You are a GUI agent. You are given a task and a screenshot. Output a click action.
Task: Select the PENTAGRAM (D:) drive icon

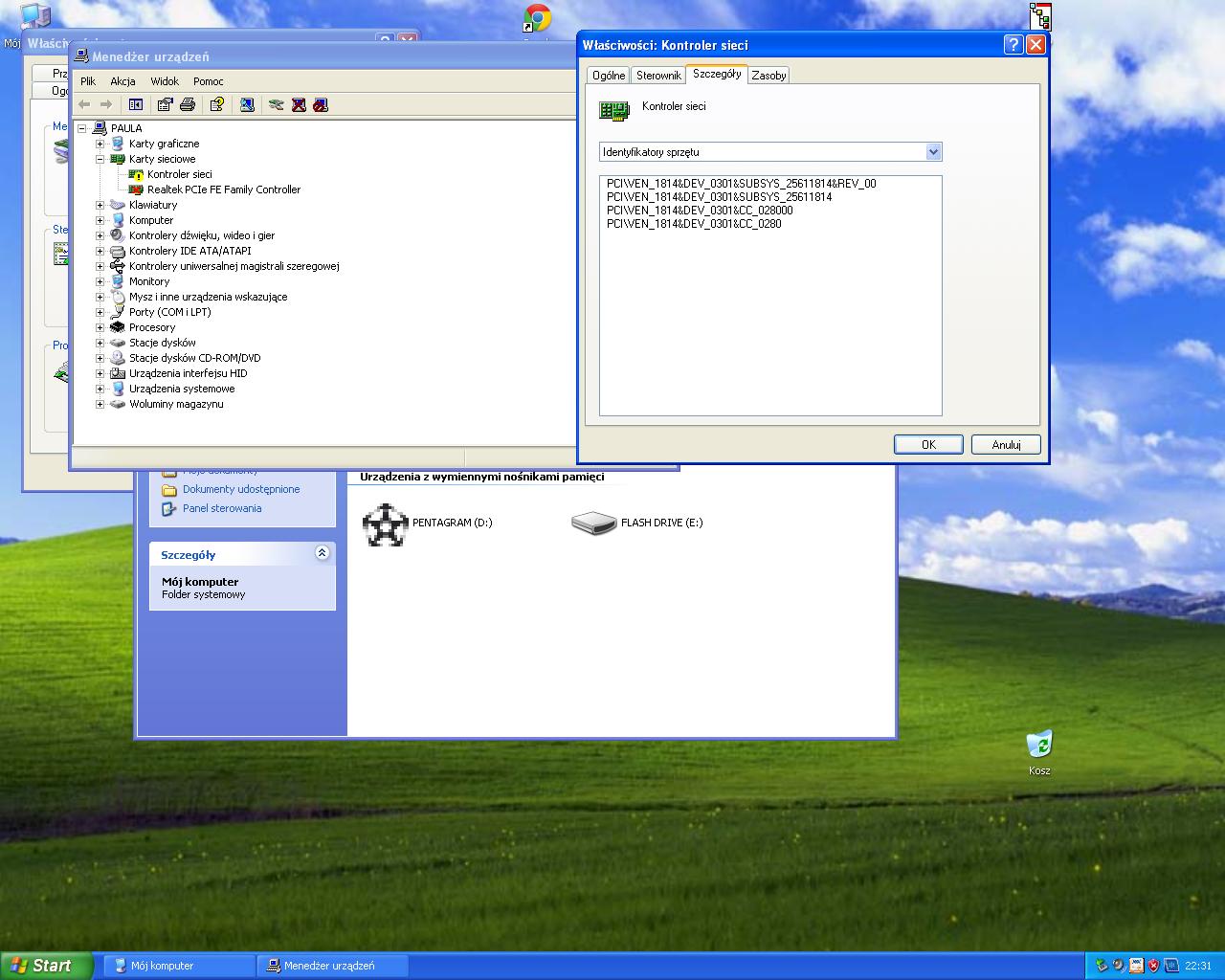click(385, 523)
